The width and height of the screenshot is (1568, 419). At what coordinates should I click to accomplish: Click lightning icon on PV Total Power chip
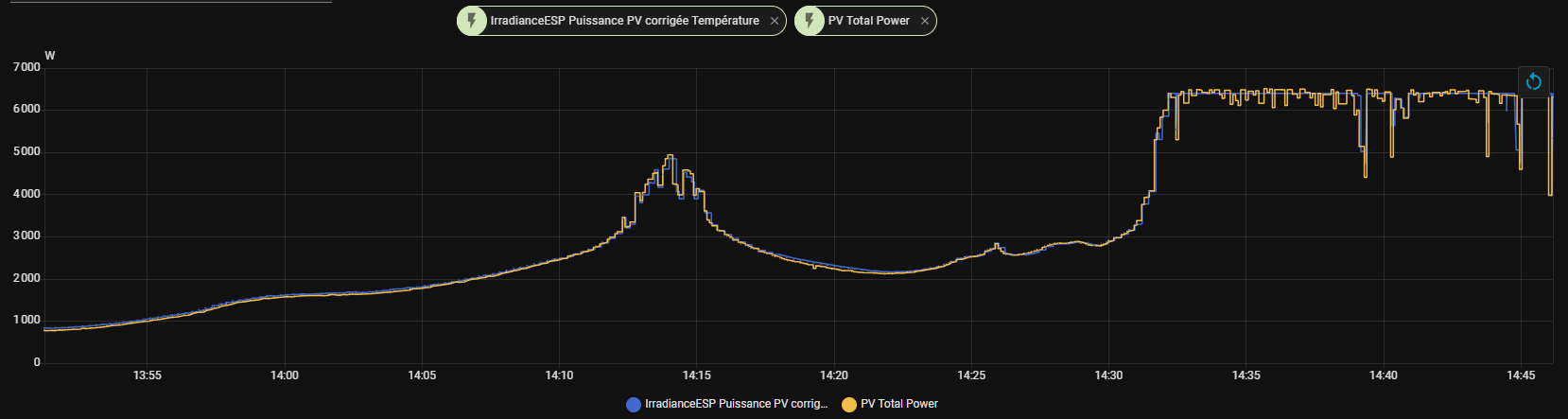click(x=810, y=21)
